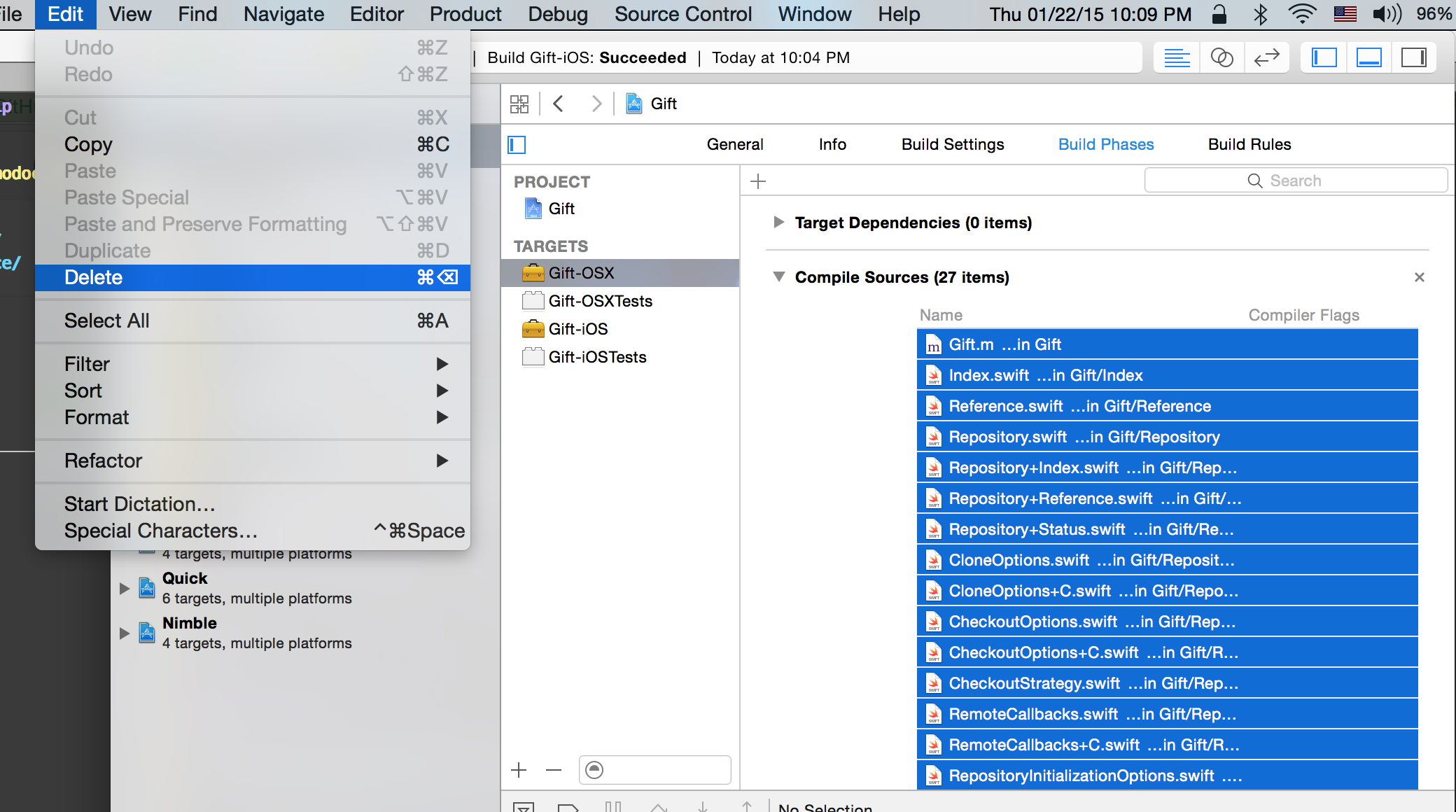Image resolution: width=1456 pixels, height=812 pixels.
Task: Click the related items grid icon
Action: coord(519,104)
